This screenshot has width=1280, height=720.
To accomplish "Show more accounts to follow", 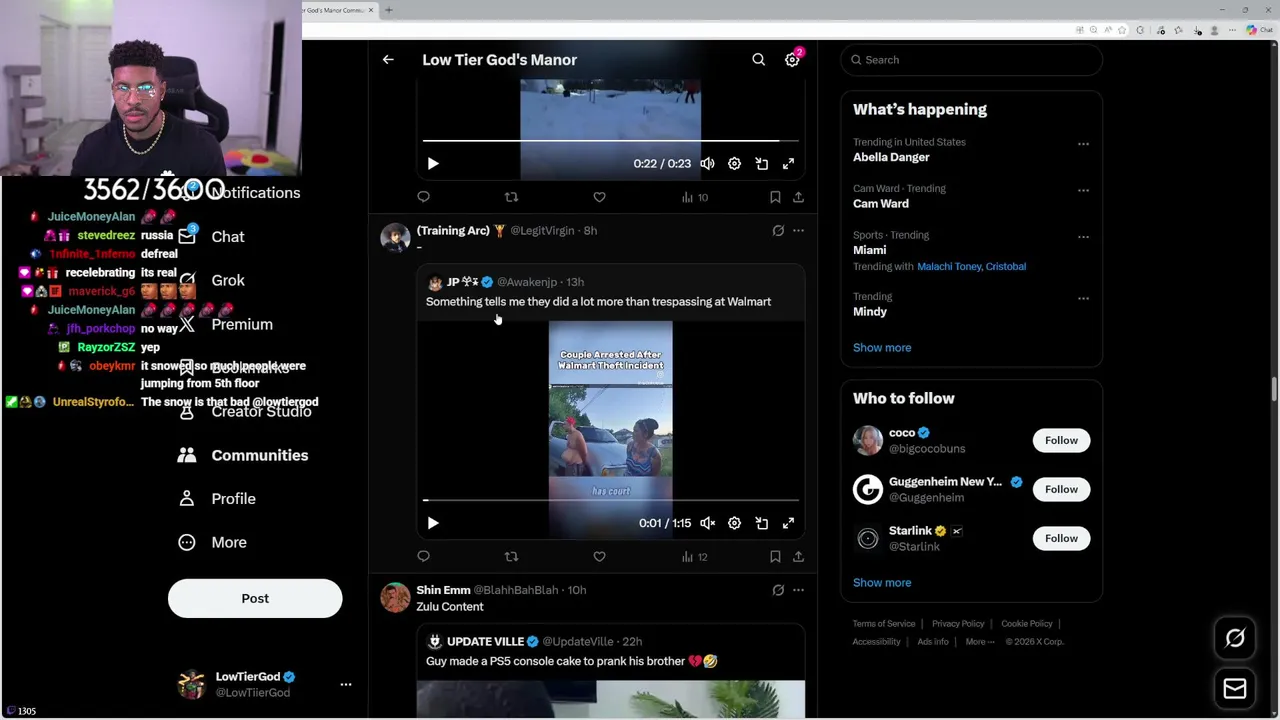I will coord(882,583).
